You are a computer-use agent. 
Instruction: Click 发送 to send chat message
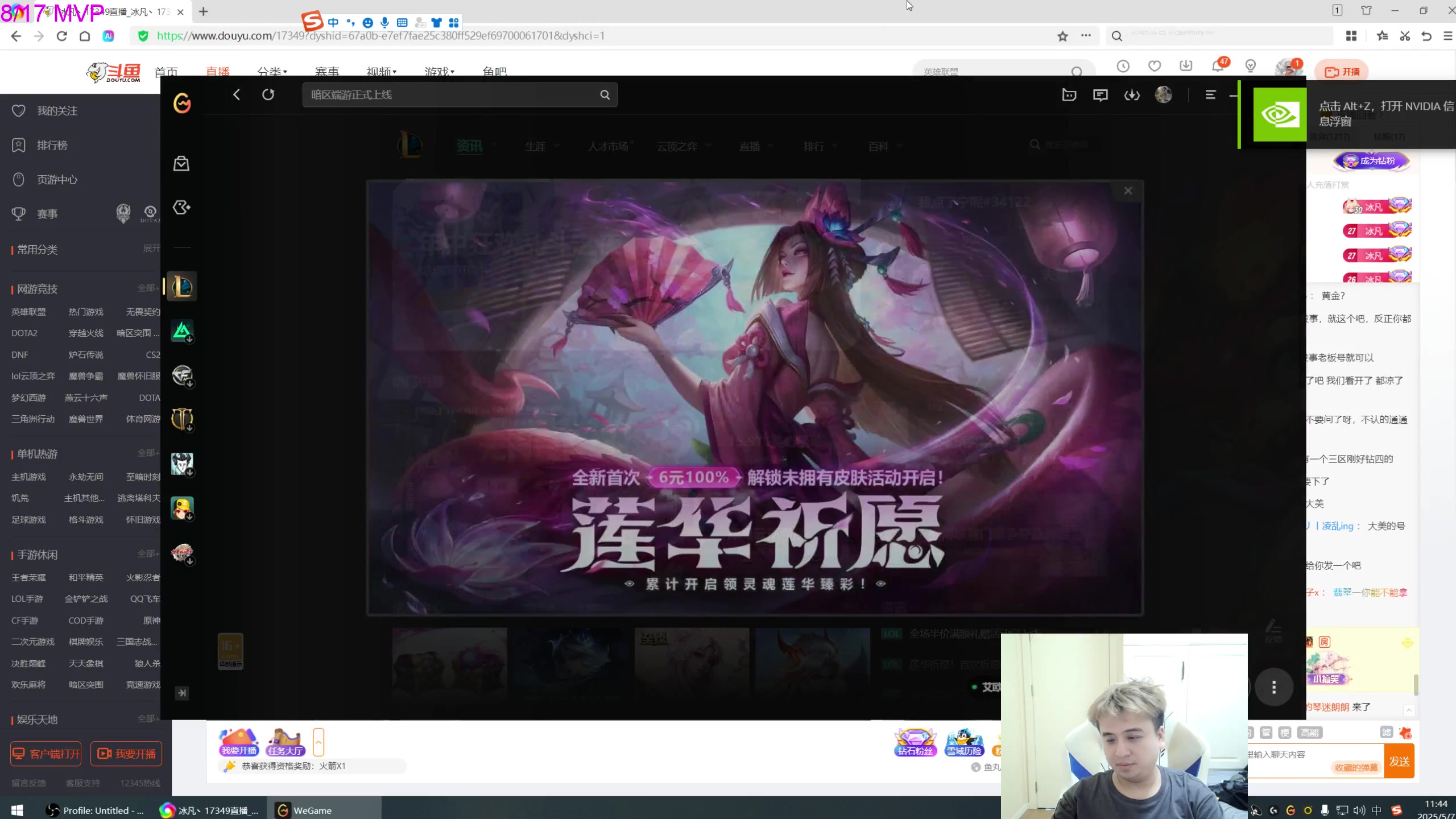(x=1399, y=761)
